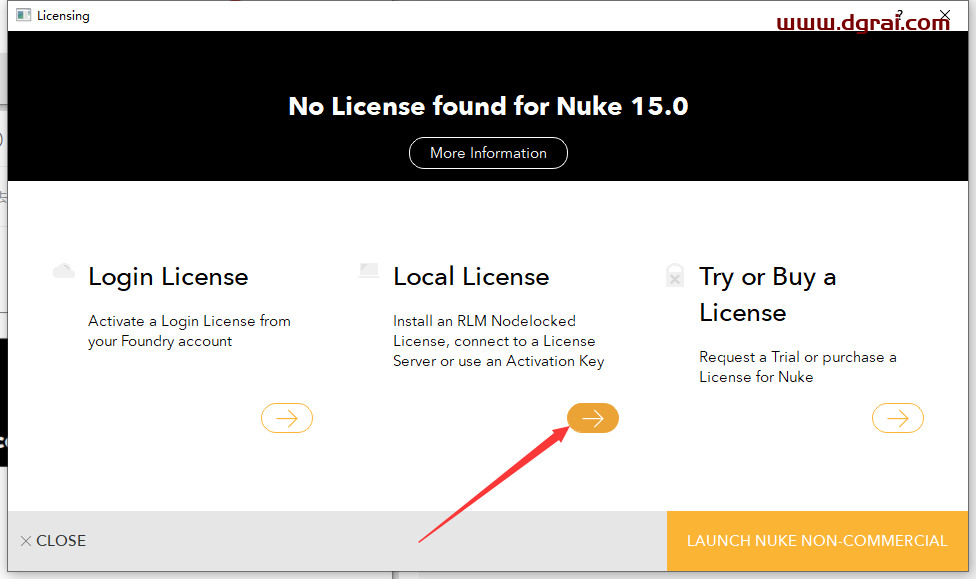
Task: Click the CLOSE button at bottom left
Action: [x=53, y=540]
